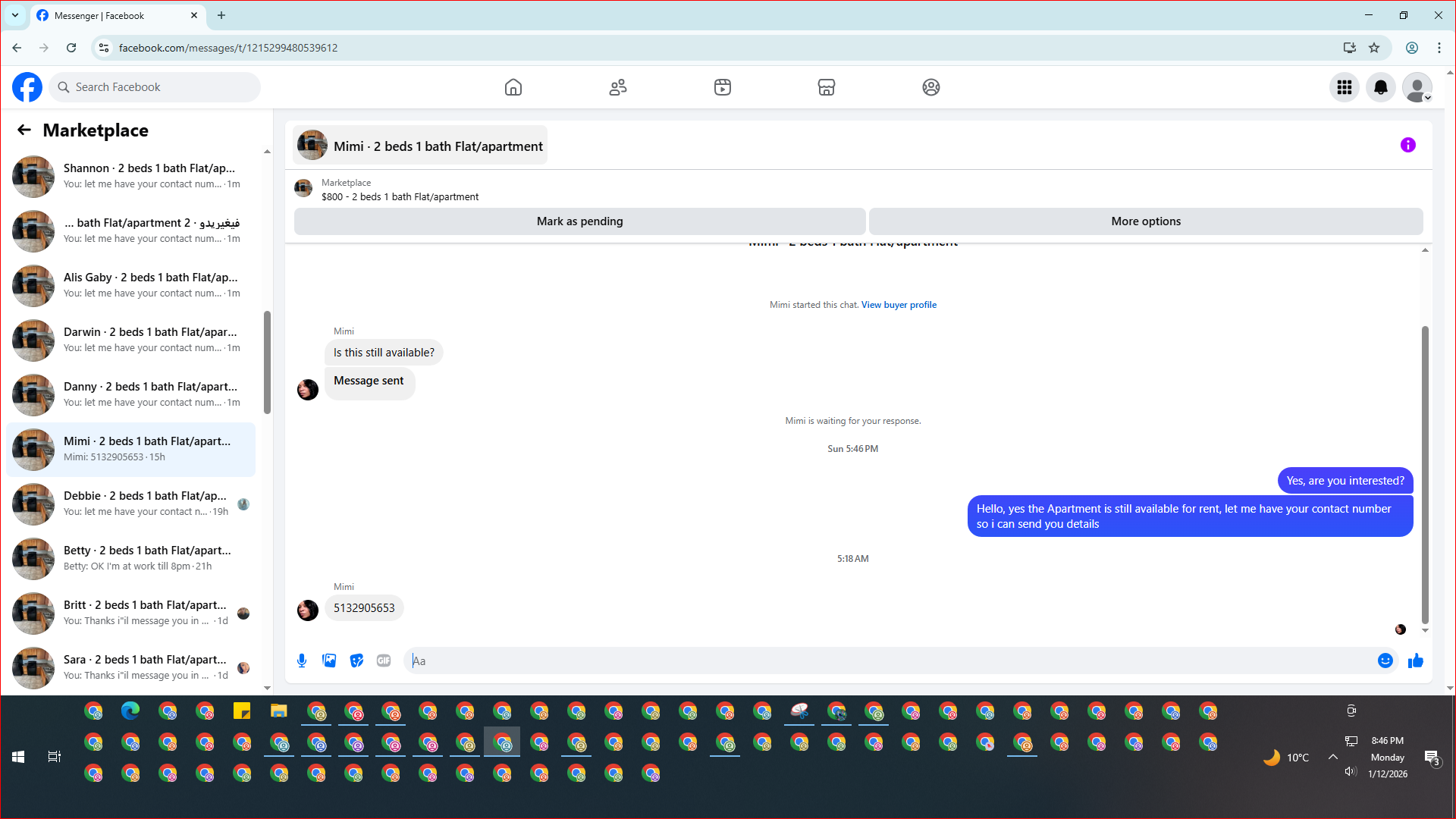Open the GIF picker

click(x=384, y=661)
